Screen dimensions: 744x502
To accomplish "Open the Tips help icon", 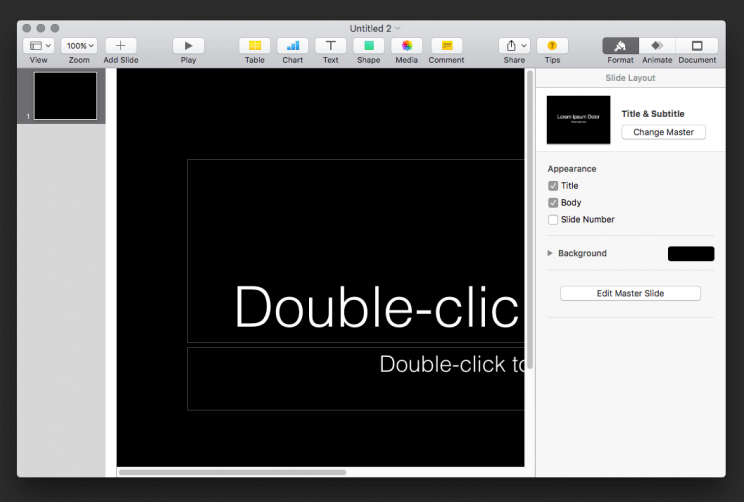I will coord(552,46).
